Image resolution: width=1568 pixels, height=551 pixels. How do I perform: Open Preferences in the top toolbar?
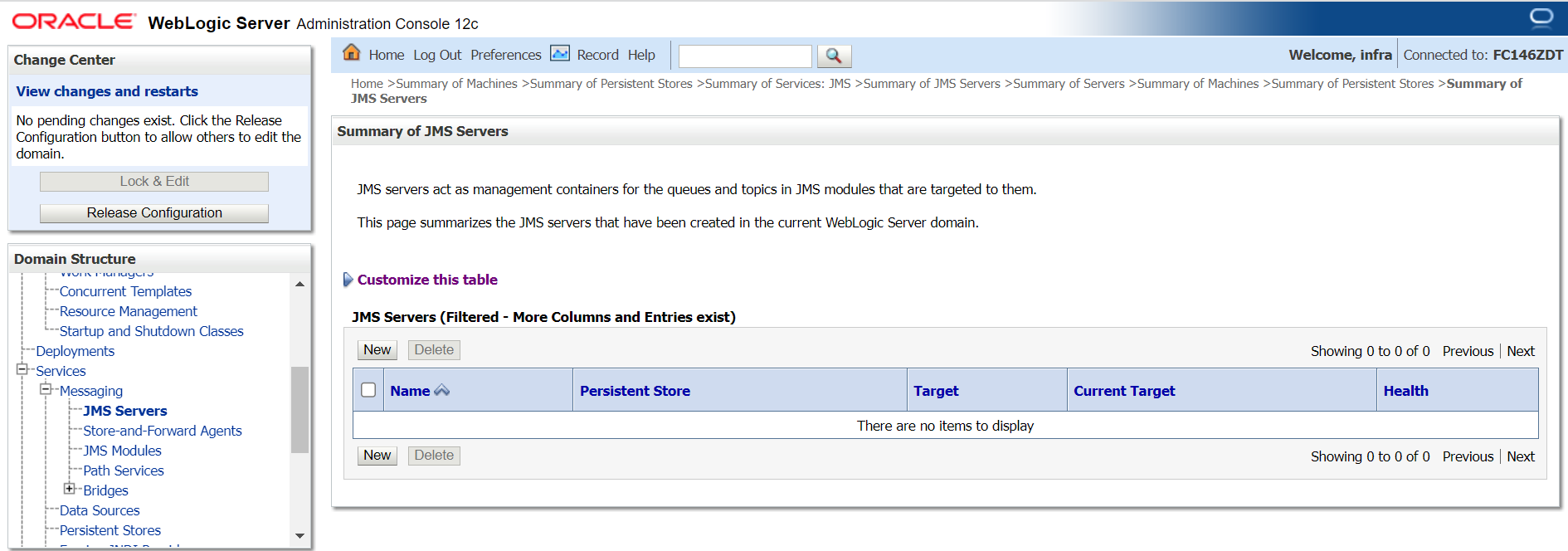[x=505, y=55]
